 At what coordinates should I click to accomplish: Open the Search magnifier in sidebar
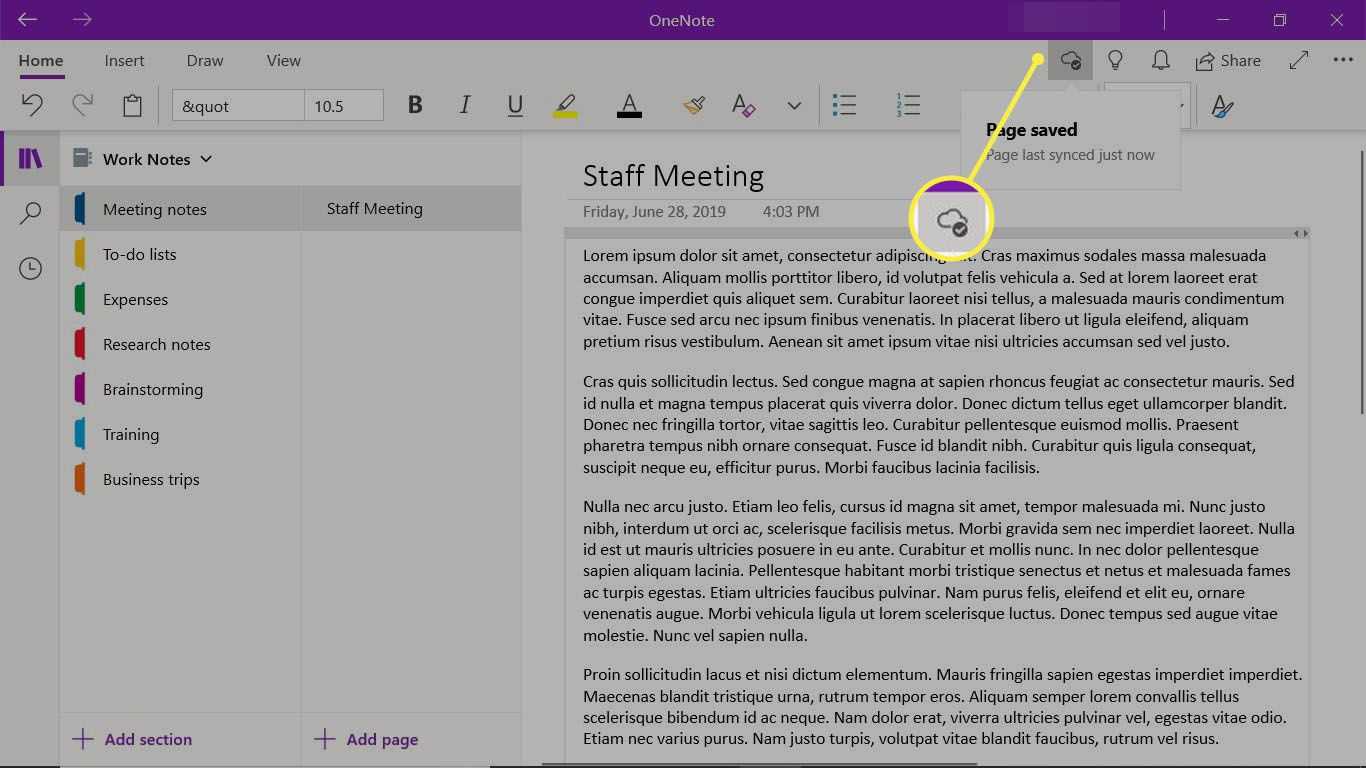click(x=31, y=213)
